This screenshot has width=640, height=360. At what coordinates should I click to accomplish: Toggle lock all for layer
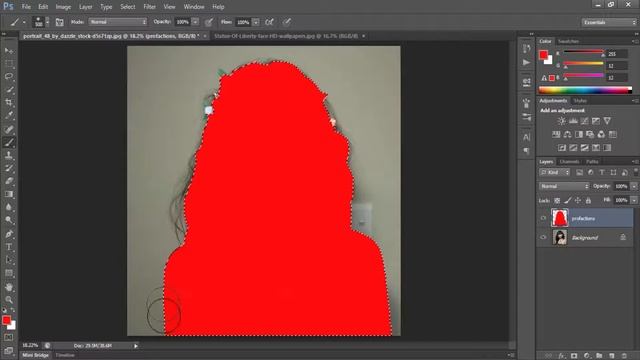pyautogui.click(x=588, y=200)
